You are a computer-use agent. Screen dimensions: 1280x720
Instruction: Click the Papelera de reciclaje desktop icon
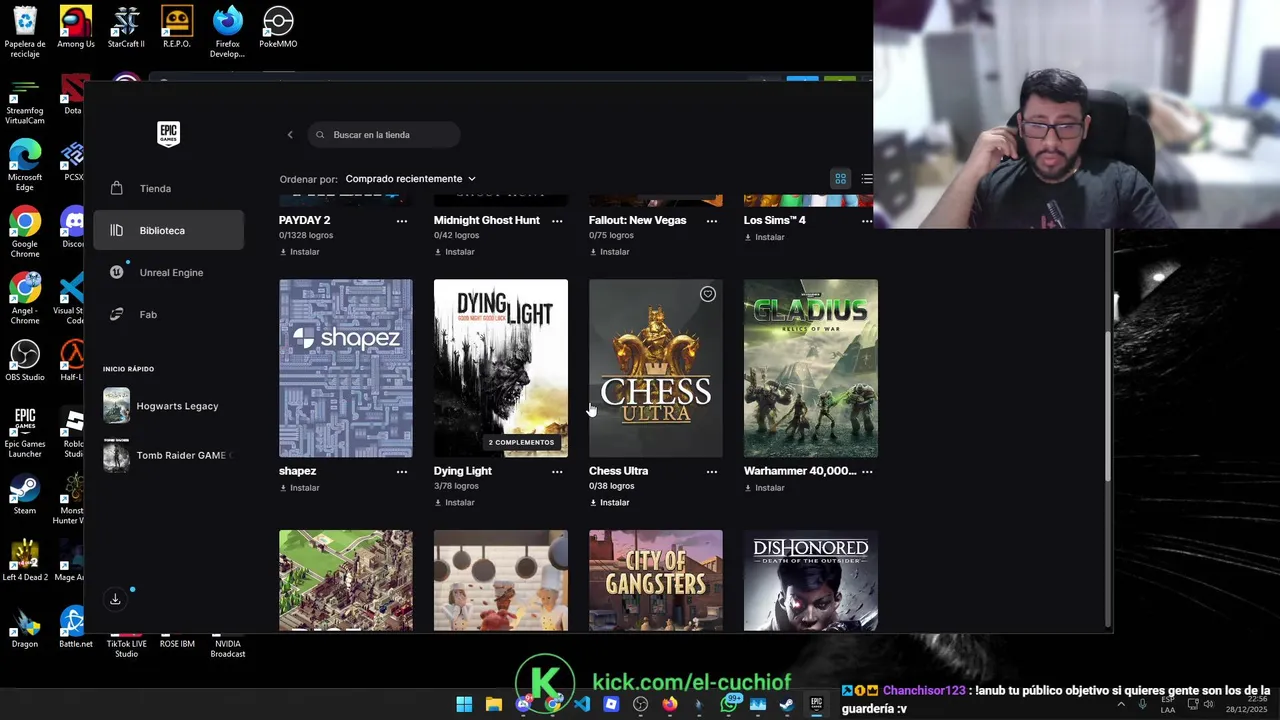pos(25,32)
